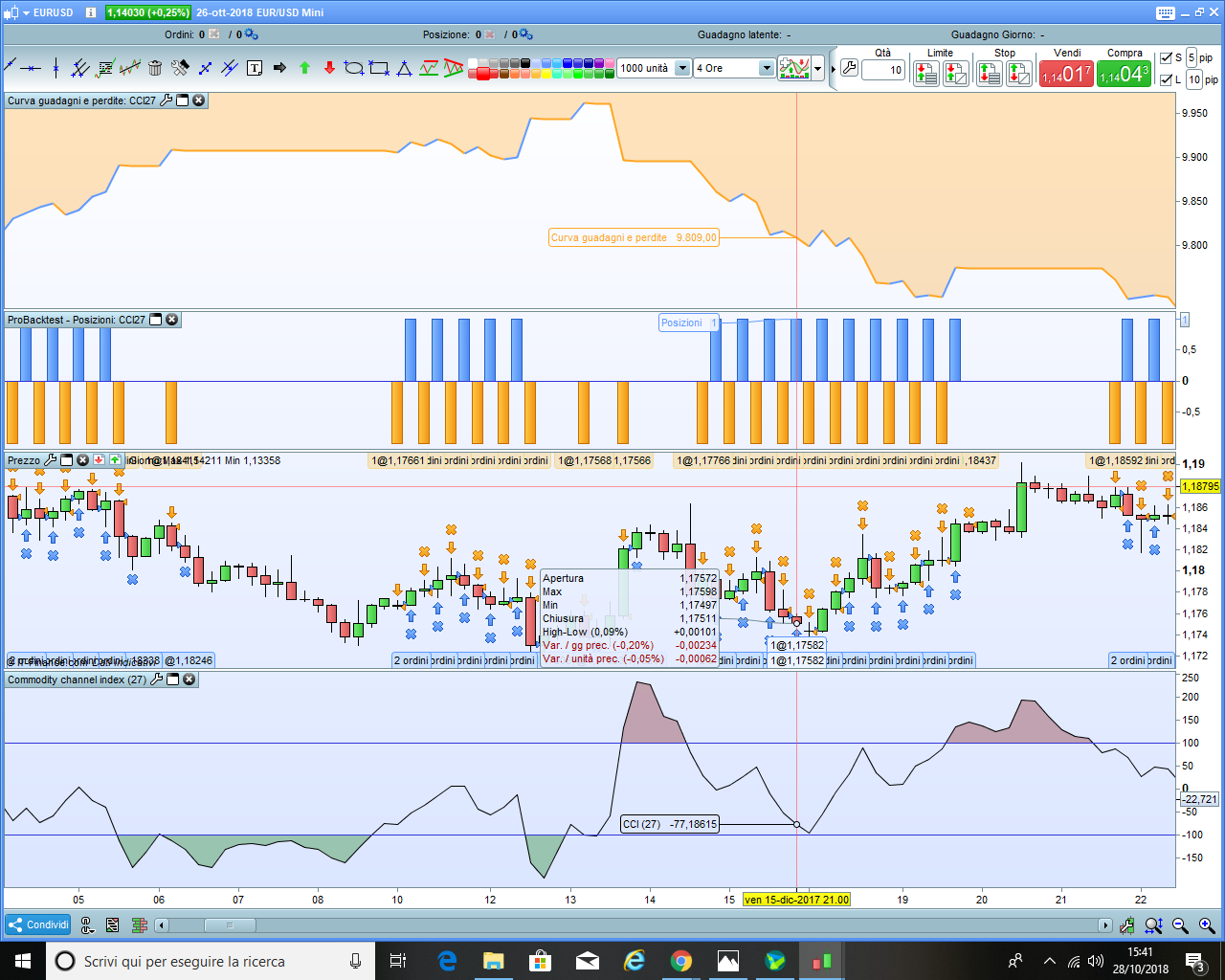The width and height of the screenshot is (1225, 980).
Task: Click the scrollbar left arrow
Action: [x=162, y=925]
